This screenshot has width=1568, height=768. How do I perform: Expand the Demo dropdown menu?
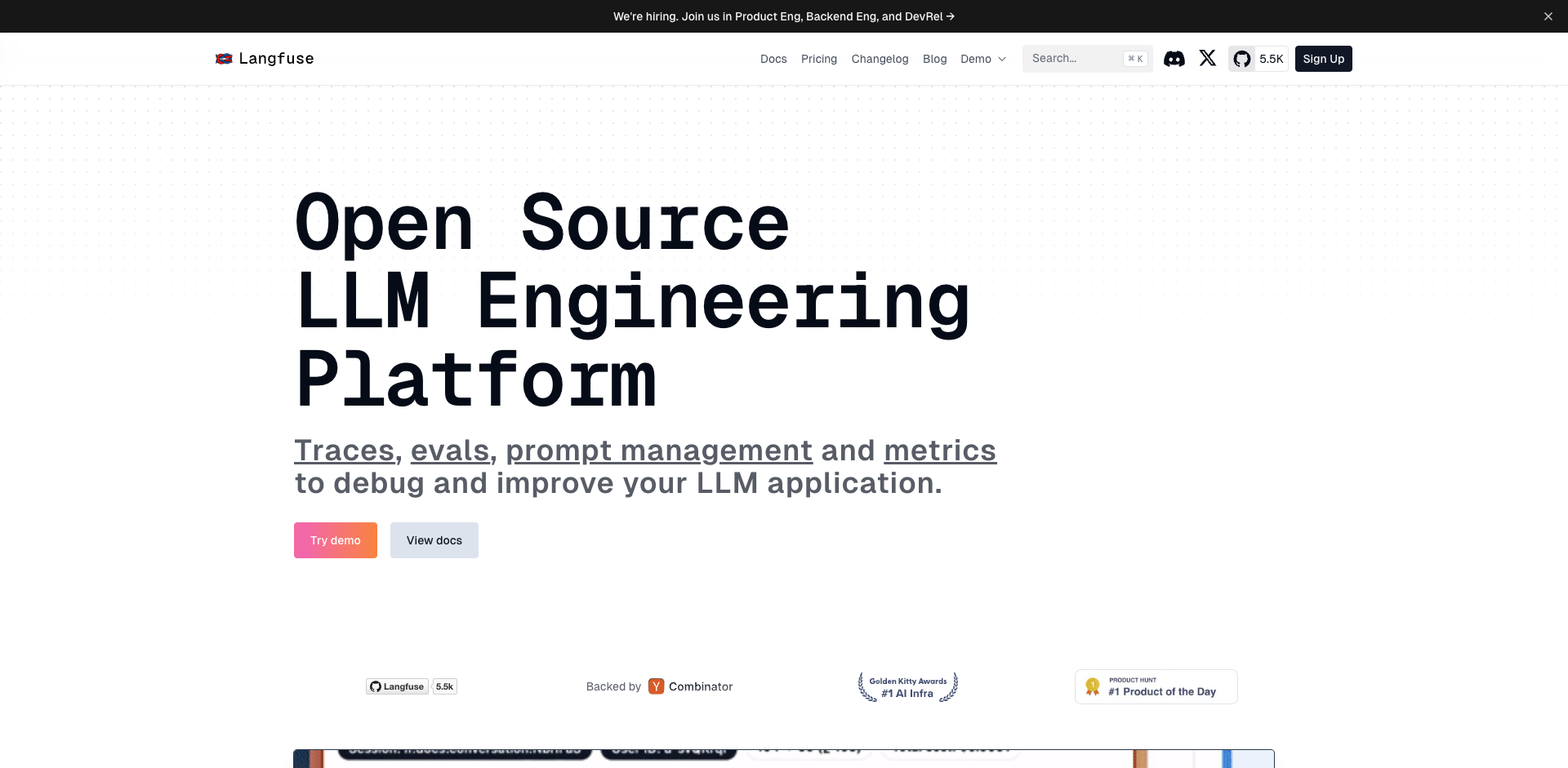984,59
